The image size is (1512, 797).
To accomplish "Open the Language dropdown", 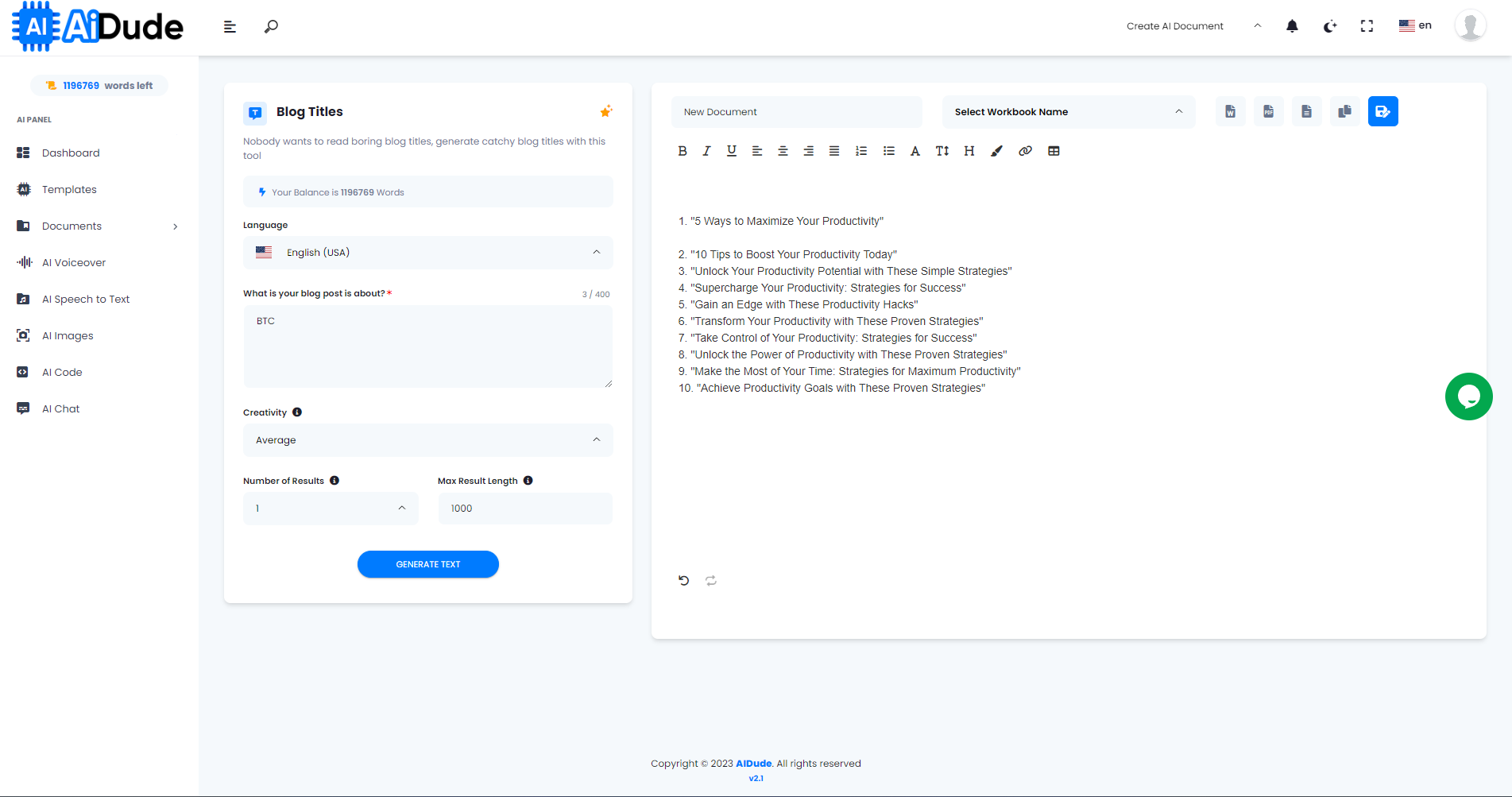I will 427,253.
